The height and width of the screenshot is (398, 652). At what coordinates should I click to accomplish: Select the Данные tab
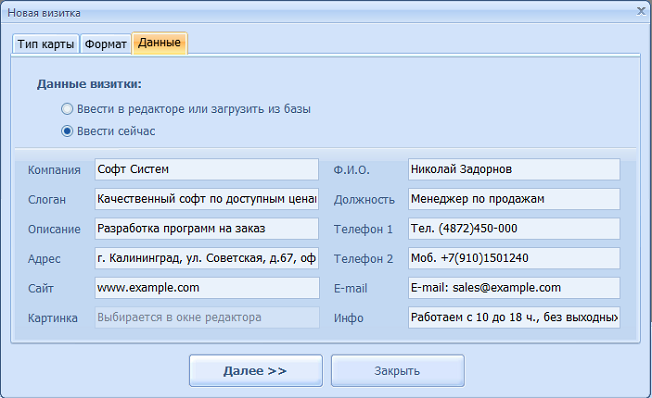(160, 43)
